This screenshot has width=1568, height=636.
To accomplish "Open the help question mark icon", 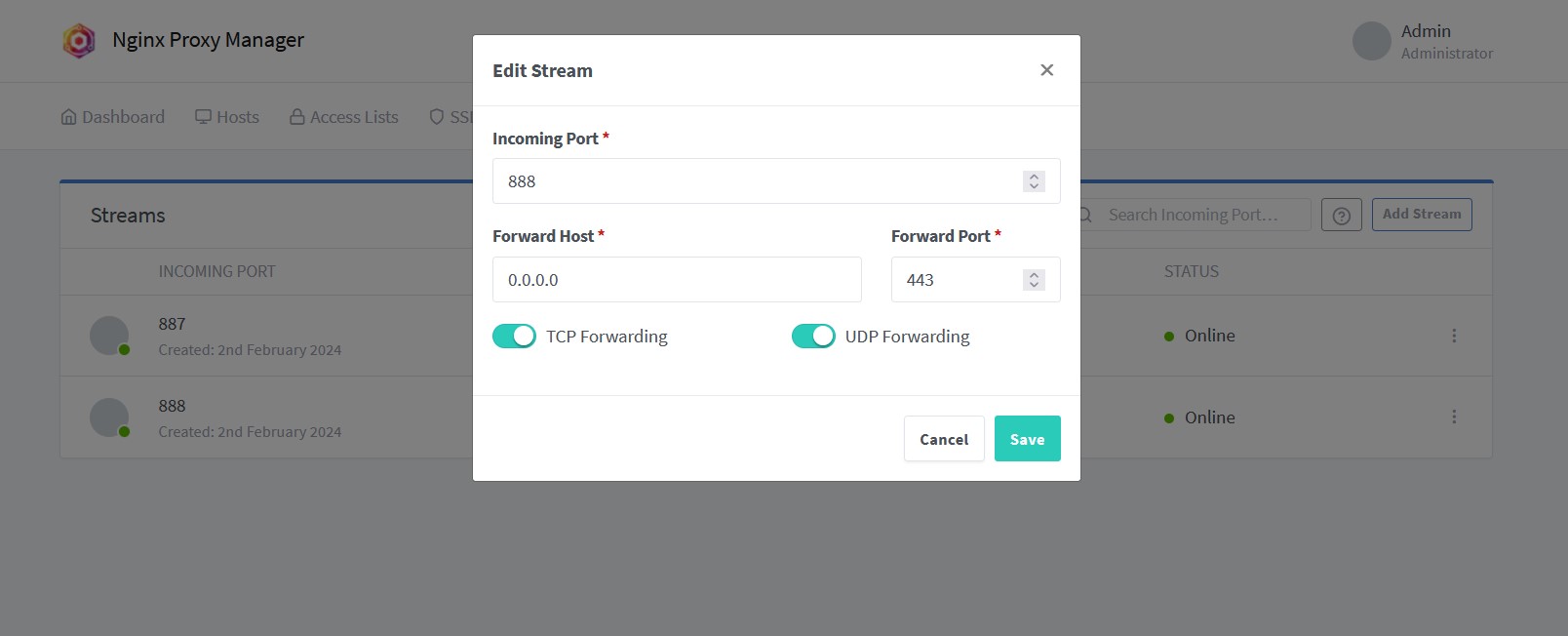I will (x=1341, y=215).
